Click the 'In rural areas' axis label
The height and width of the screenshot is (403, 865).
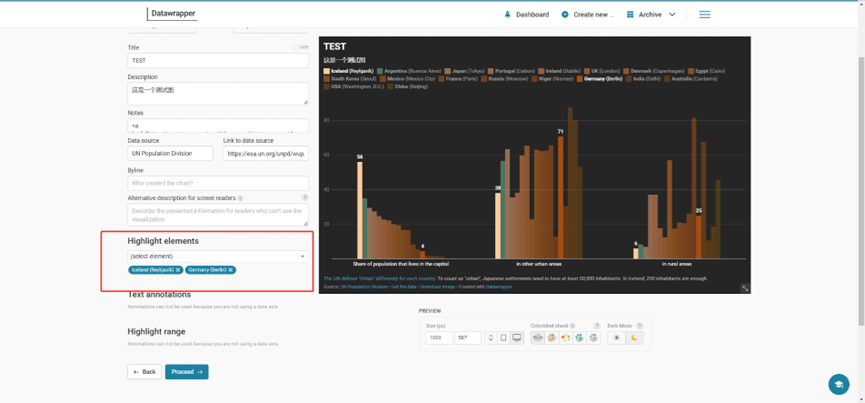[x=676, y=264]
